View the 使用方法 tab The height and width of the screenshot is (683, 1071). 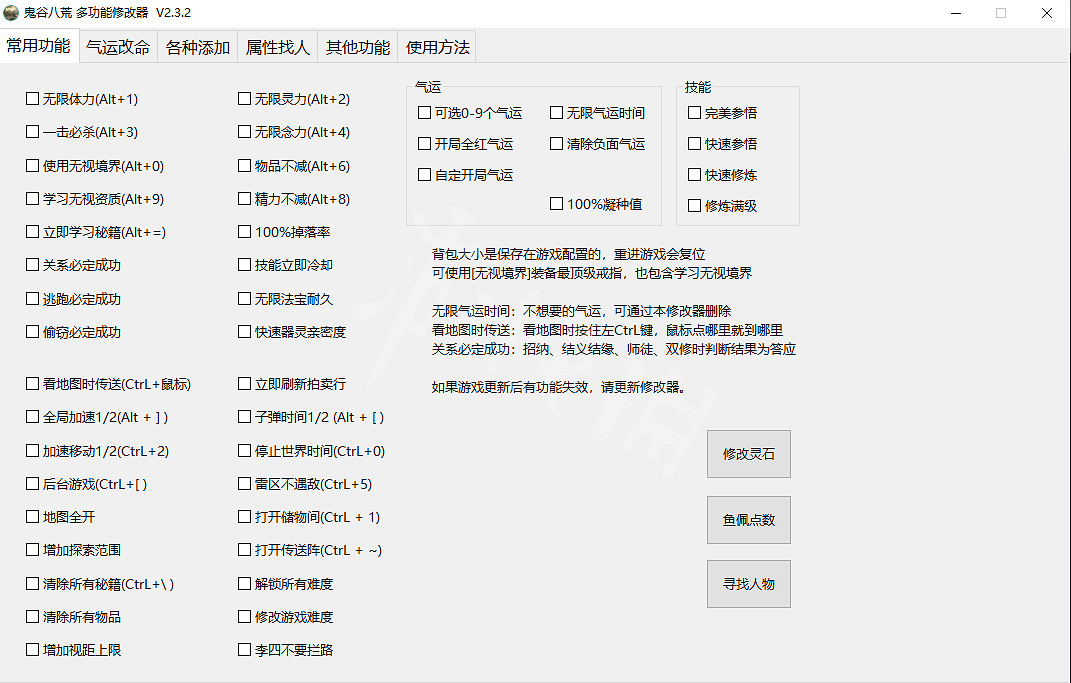(437, 46)
